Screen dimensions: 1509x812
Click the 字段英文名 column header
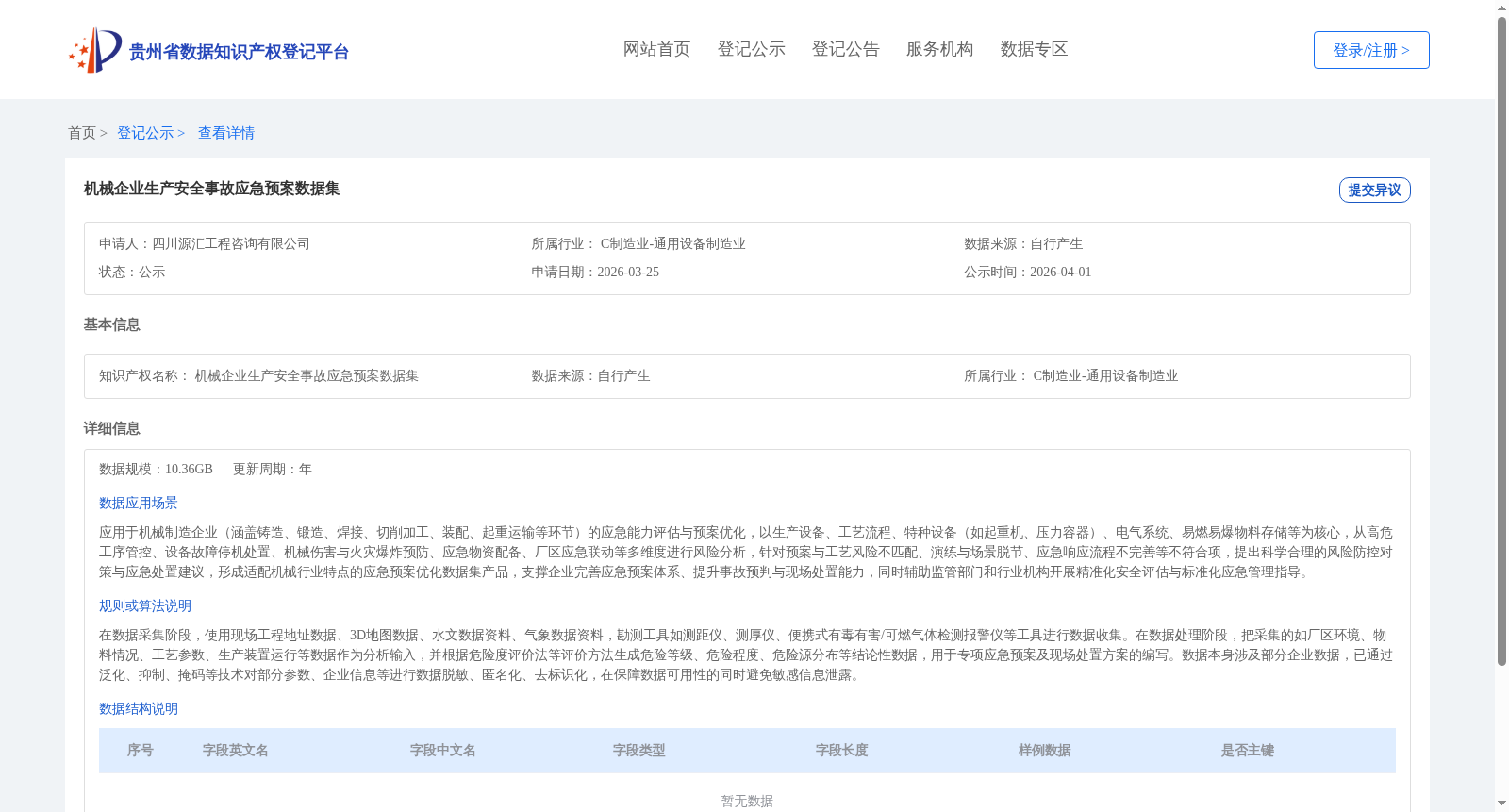(x=236, y=751)
